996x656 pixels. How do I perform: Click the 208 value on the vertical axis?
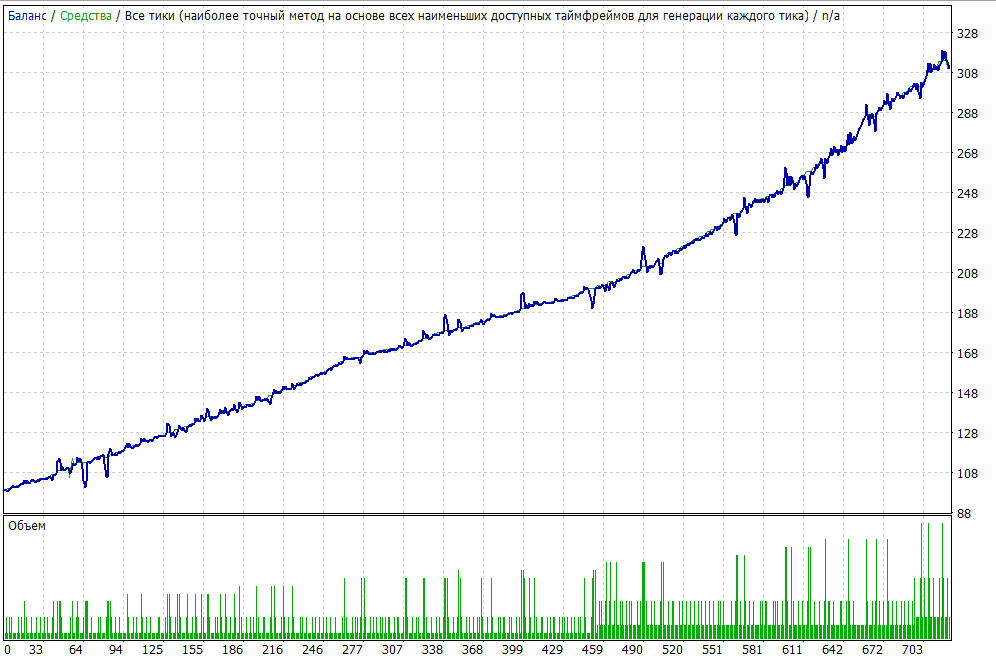(967, 274)
